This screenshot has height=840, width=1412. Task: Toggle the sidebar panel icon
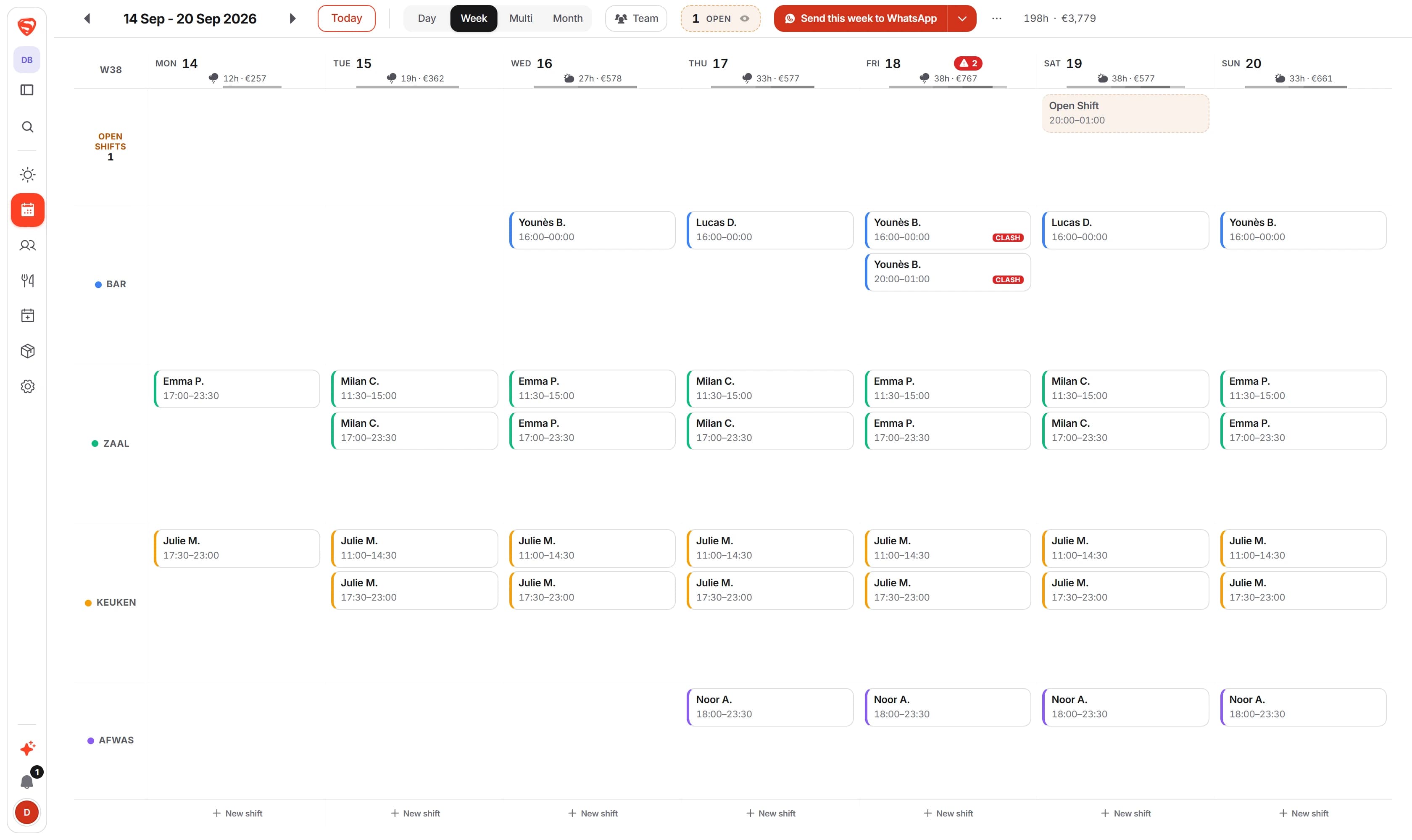(x=26, y=90)
